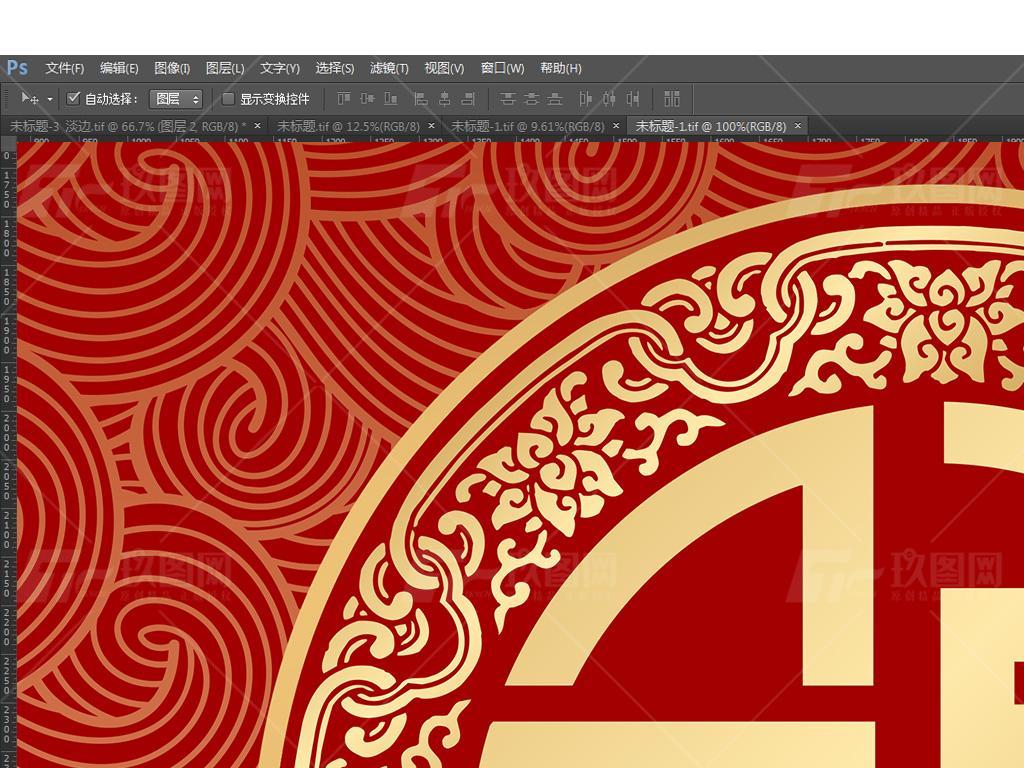Click the ruler origin corner box

[x=8, y=140]
